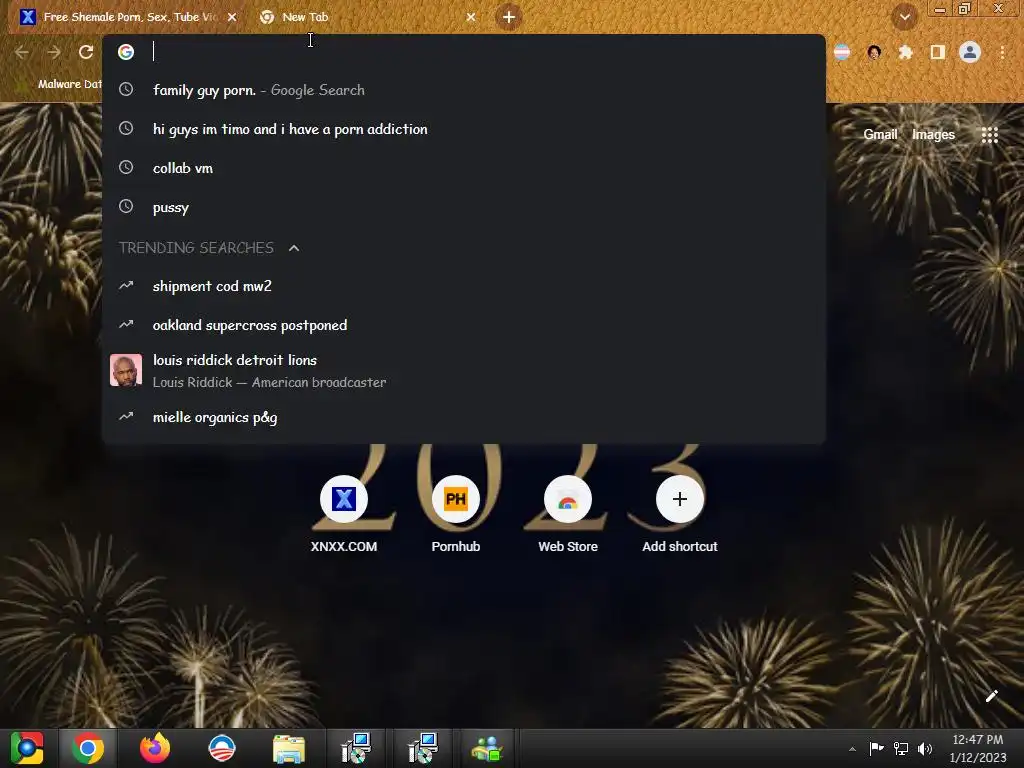Click the striped flag extension icon
Viewport: 1024px width, 768px height.
pyautogui.click(x=842, y=52)
